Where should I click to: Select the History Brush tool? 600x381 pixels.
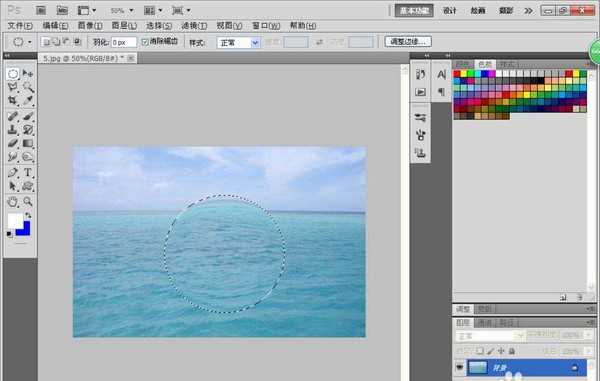[28, 130]
